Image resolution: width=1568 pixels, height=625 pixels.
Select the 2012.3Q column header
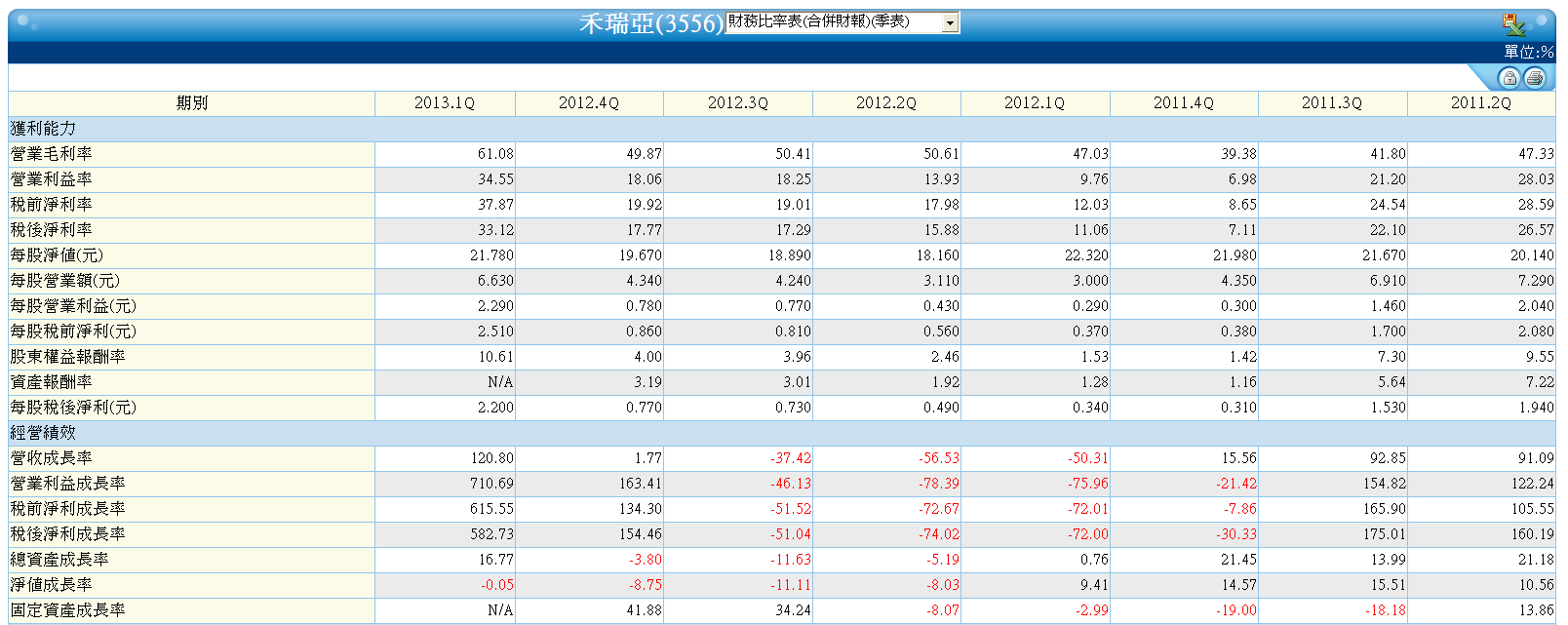[x=738, y=103]
